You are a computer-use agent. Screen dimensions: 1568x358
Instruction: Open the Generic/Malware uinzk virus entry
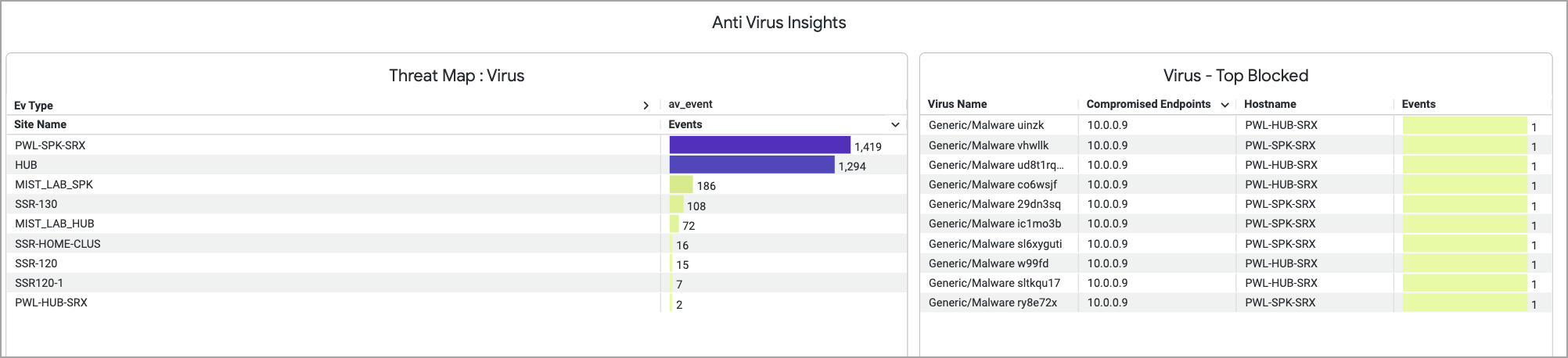[x=986, y=125]
